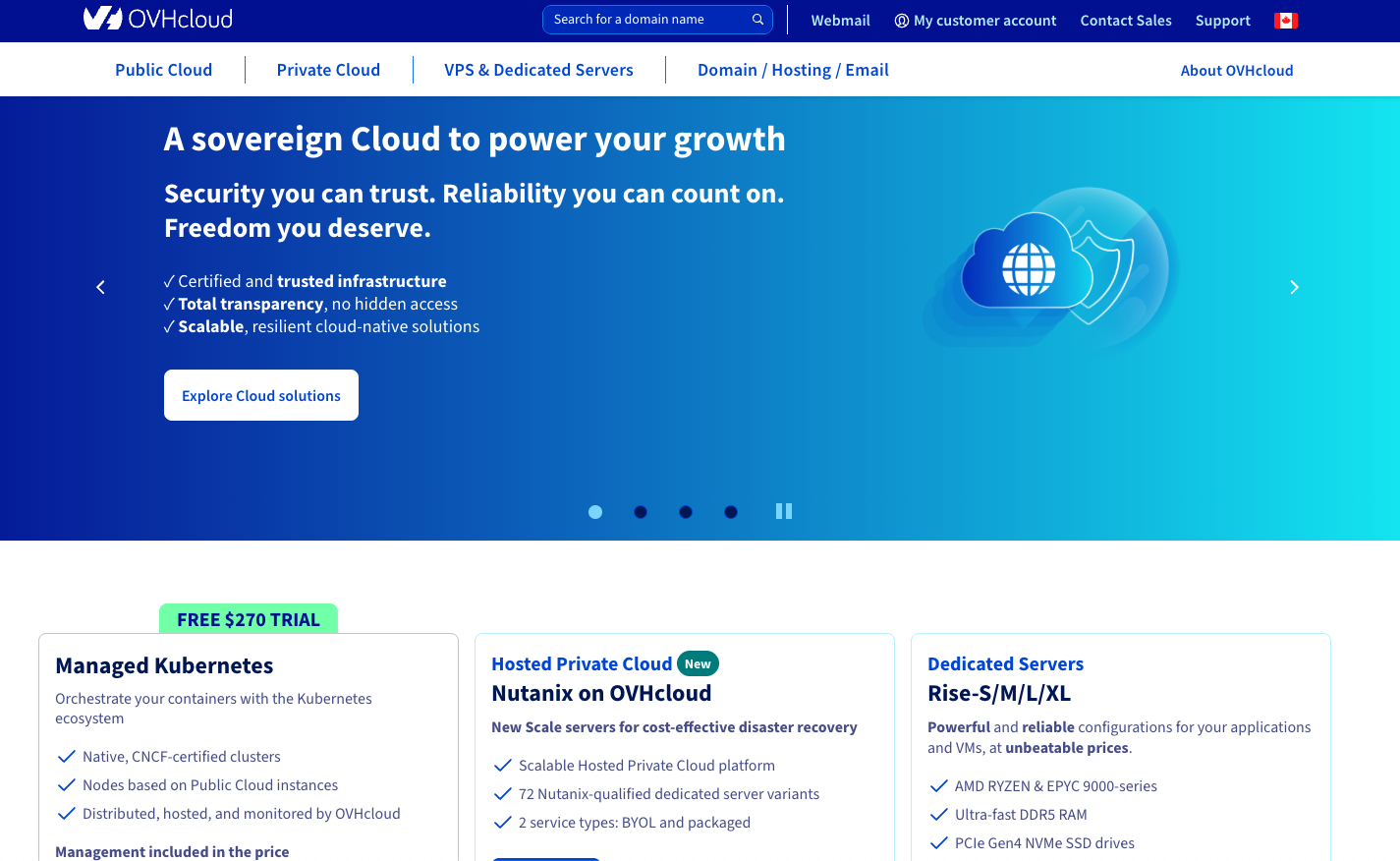
Task: Click checkmark beside Distributed, hosted, and monitored
Action: pyautogui.click(x=67, y=813)
